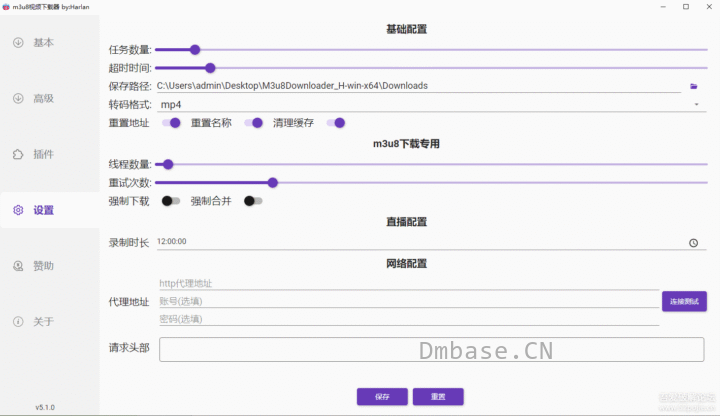Switch to the 高级 tab
This screenshot has width=720, height=416.
50,98
